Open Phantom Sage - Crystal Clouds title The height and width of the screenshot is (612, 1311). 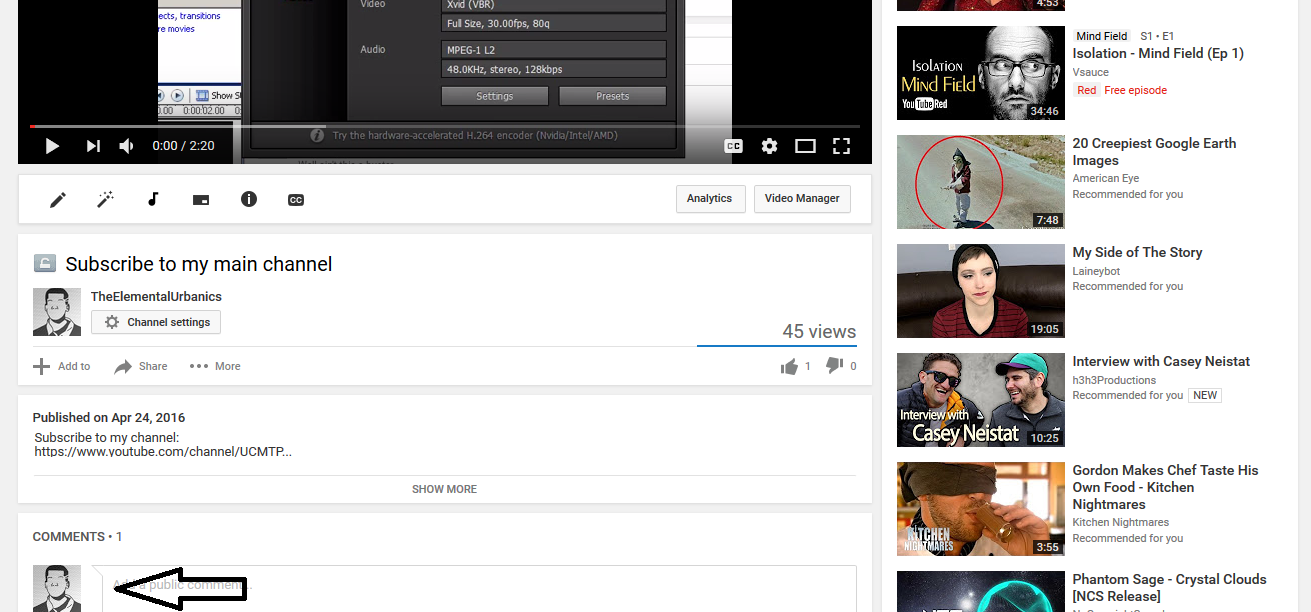click(x=1169, y=587)
